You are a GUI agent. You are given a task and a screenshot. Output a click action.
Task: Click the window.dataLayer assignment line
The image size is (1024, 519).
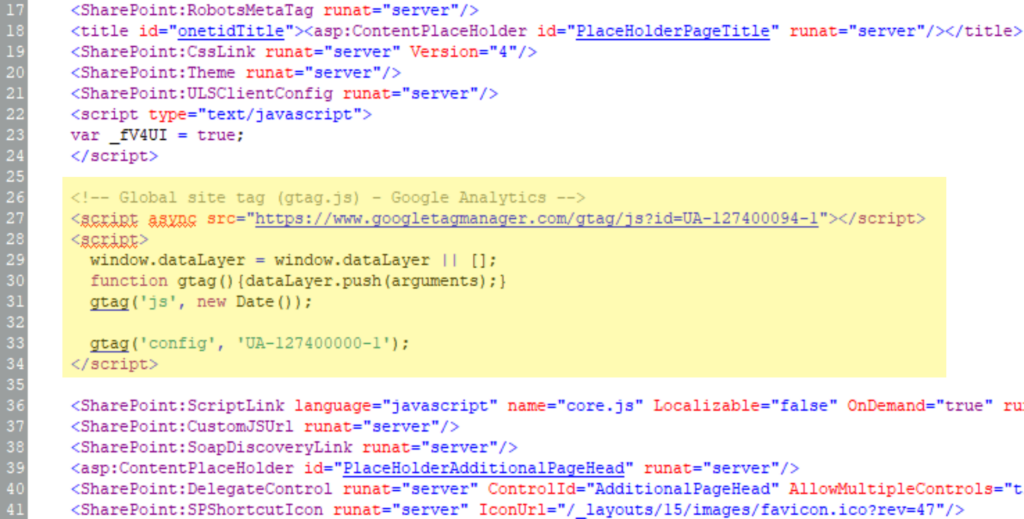(293, 260)
